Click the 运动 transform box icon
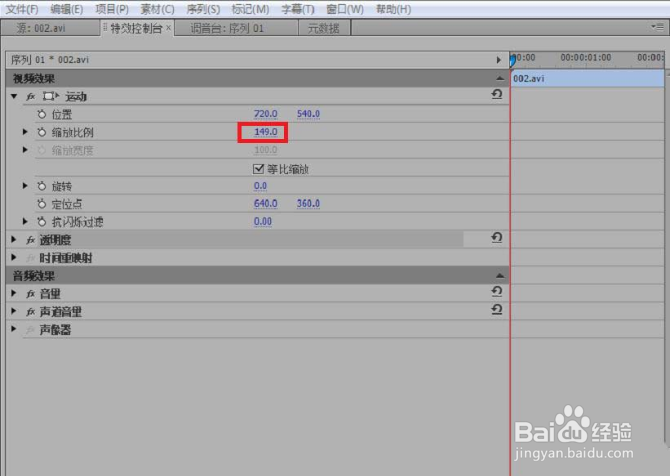This screenshot has width=670, height=476. coord(50,96)
